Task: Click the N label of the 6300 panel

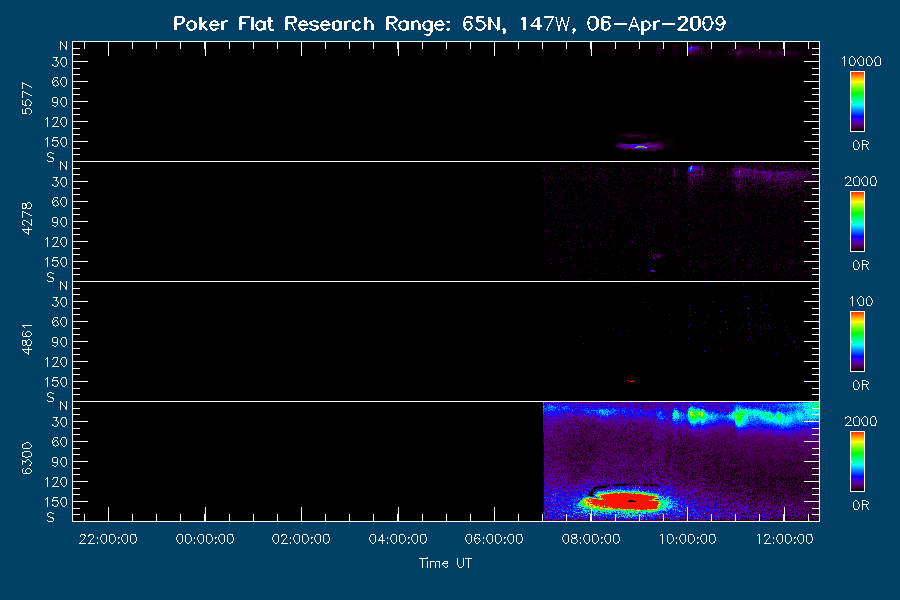Action: click(63, 406)
